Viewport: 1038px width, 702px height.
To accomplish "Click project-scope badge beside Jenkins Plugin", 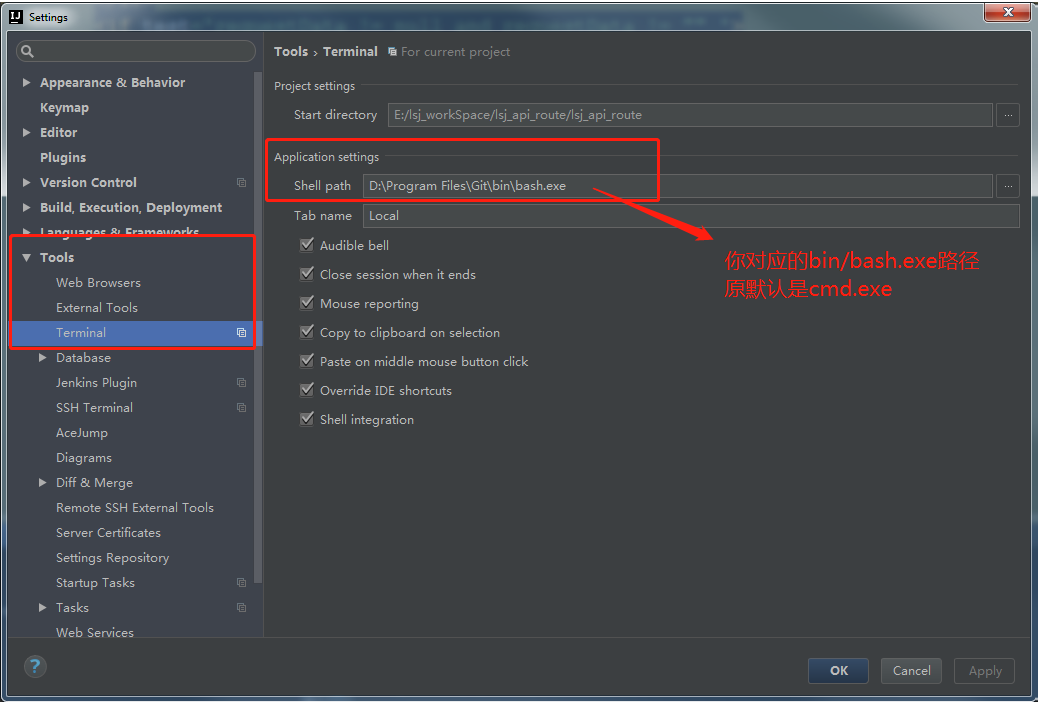I will [240, 382].
